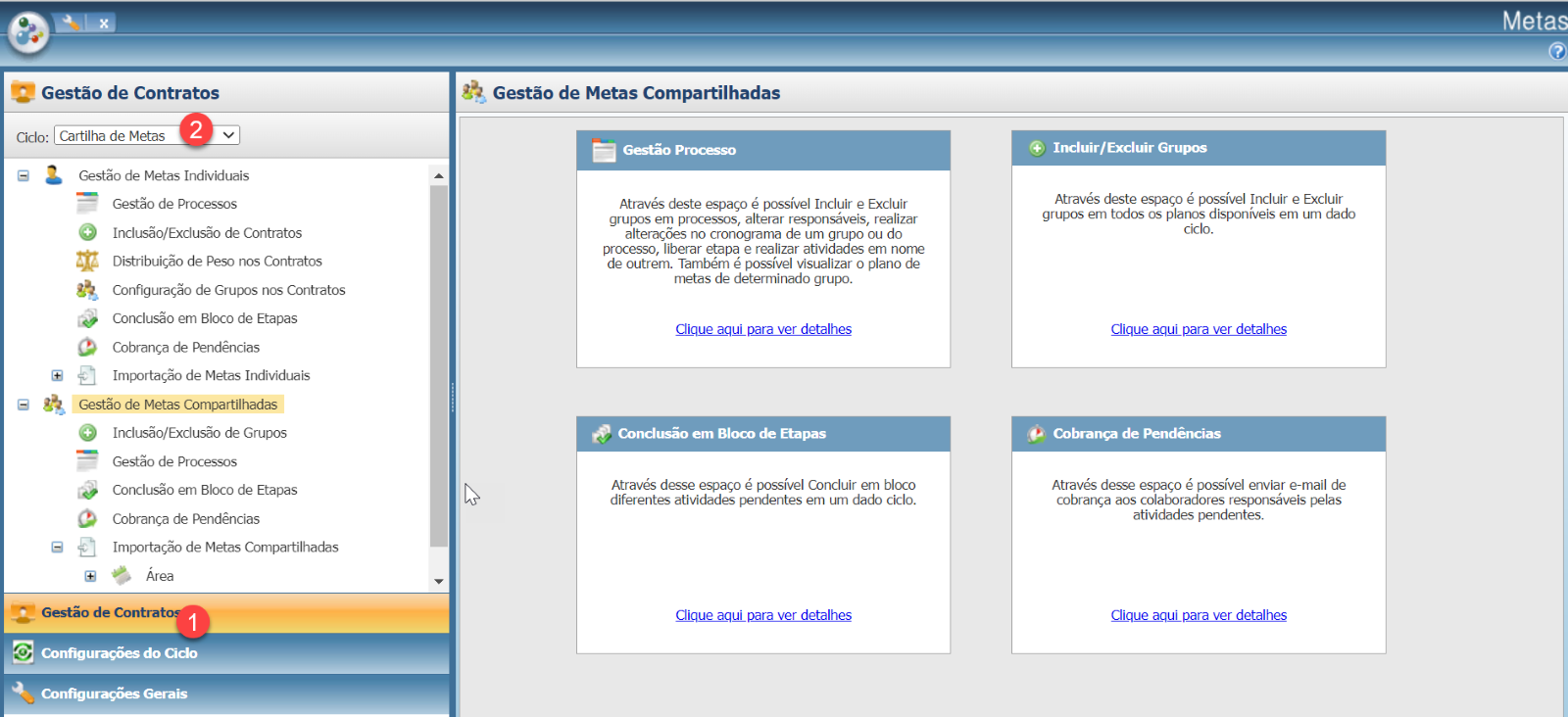1568x717 pixels.
Task: Click the wrench tool icon in the top tab
Action: coord(71,22)
